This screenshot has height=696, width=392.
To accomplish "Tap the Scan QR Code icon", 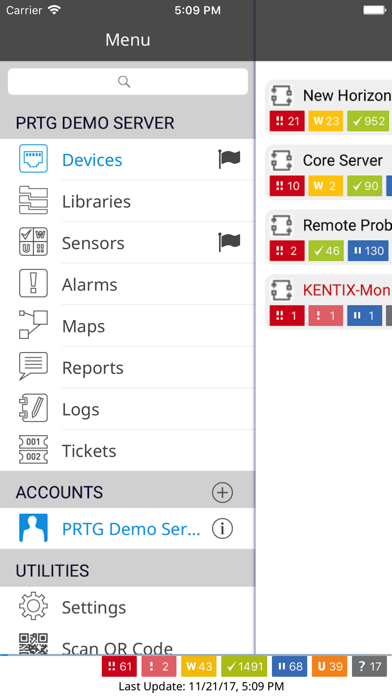I will [x=33, y=644].
